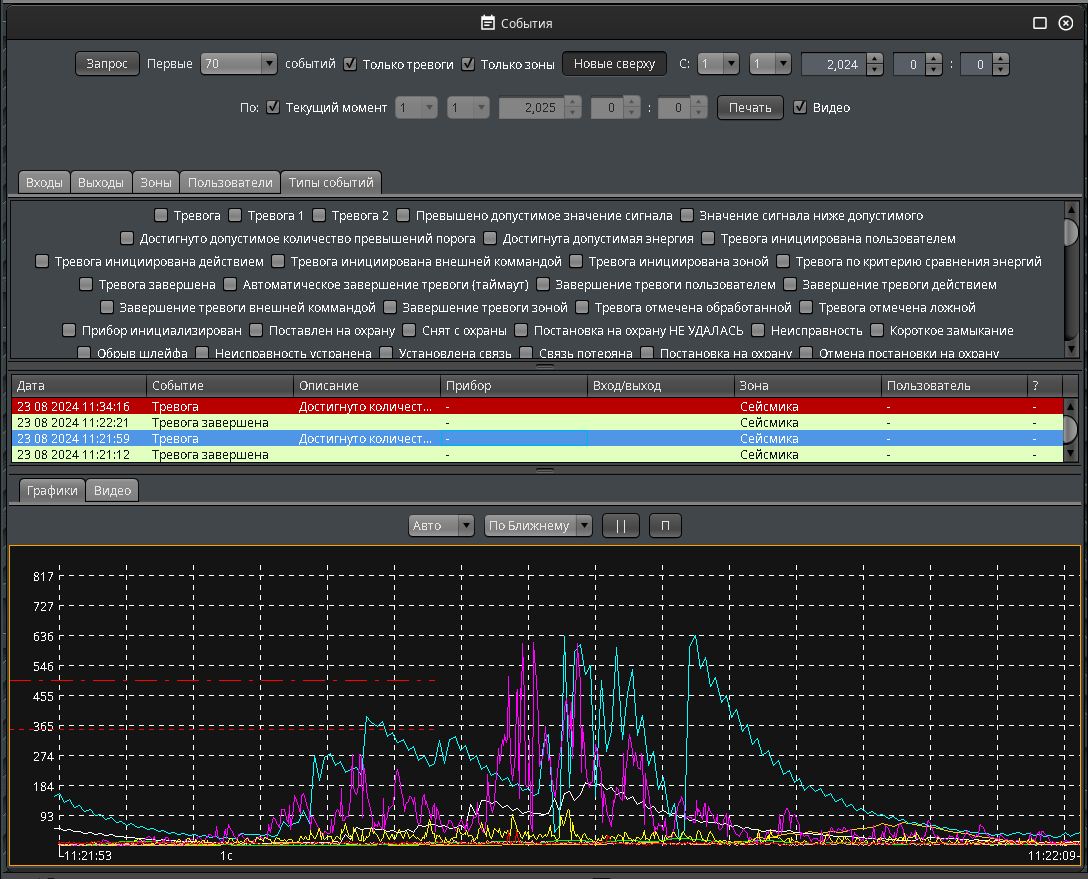The width and height of the screenshot is (1088, 879).
Task: Uncheck the "Текущий момент" checkbox
Action: pos(273,108)
